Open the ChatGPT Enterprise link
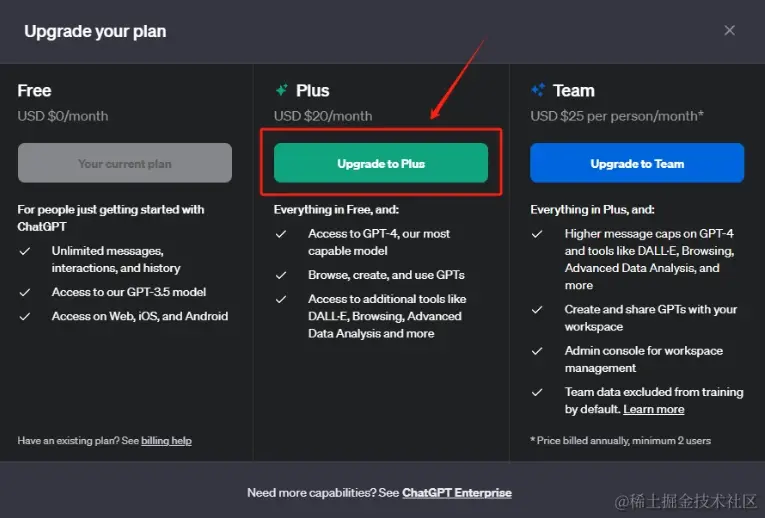 456,492
